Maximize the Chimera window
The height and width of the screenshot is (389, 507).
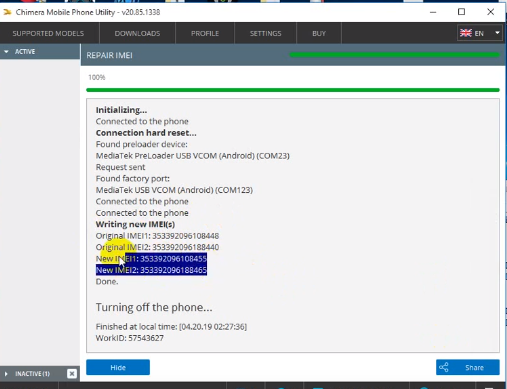461,12
